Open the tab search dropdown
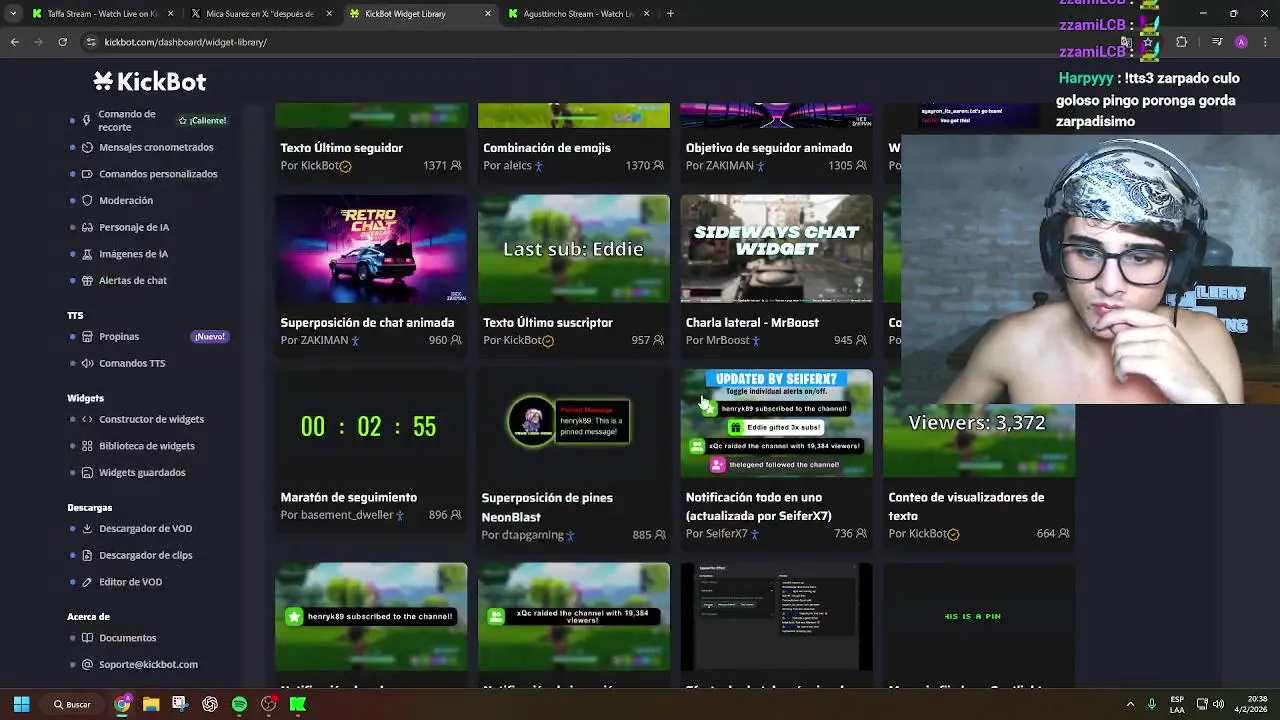 click(x=12, y=14)
